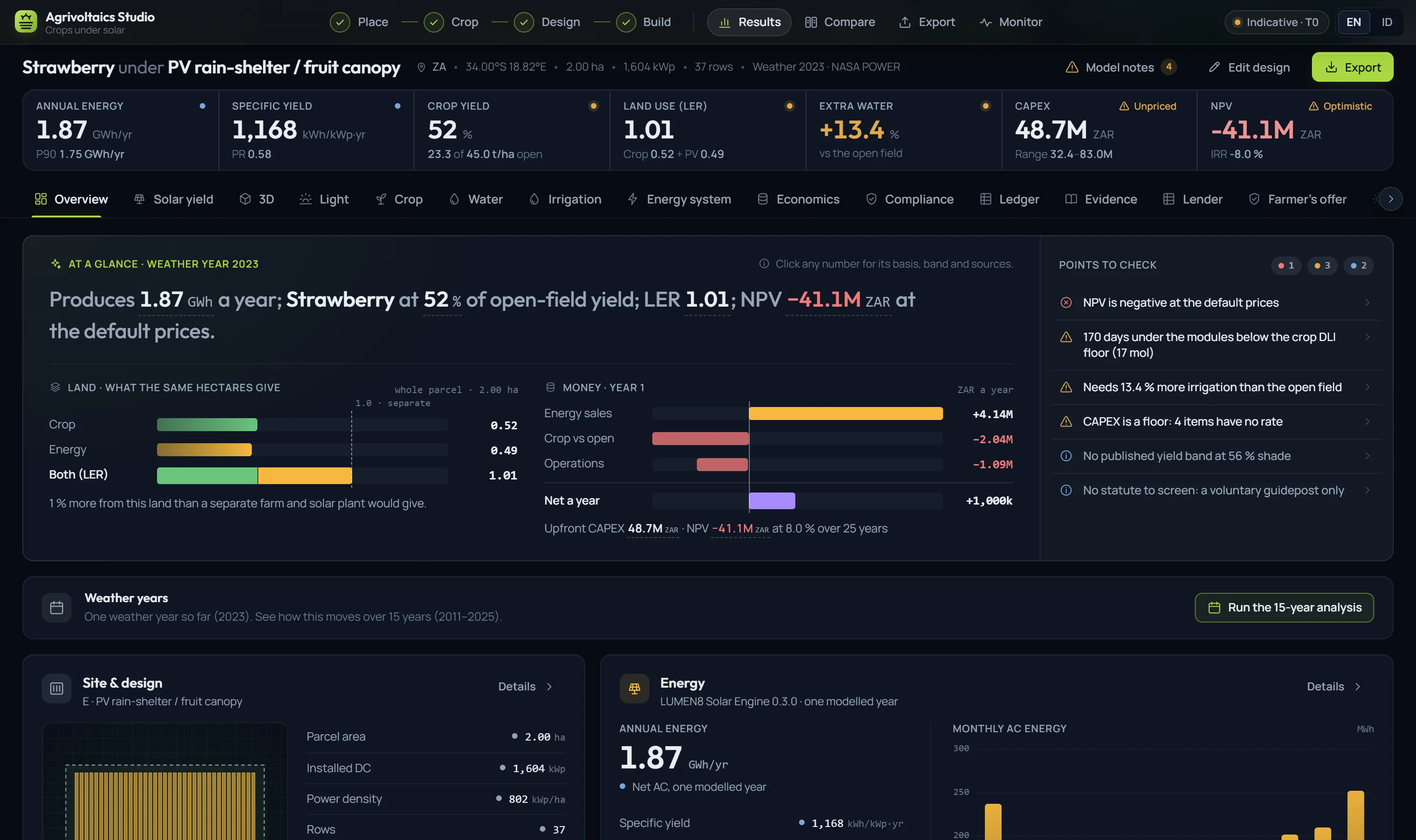Open Site & design Details link

pyautogui.click(x=525, y=687)
